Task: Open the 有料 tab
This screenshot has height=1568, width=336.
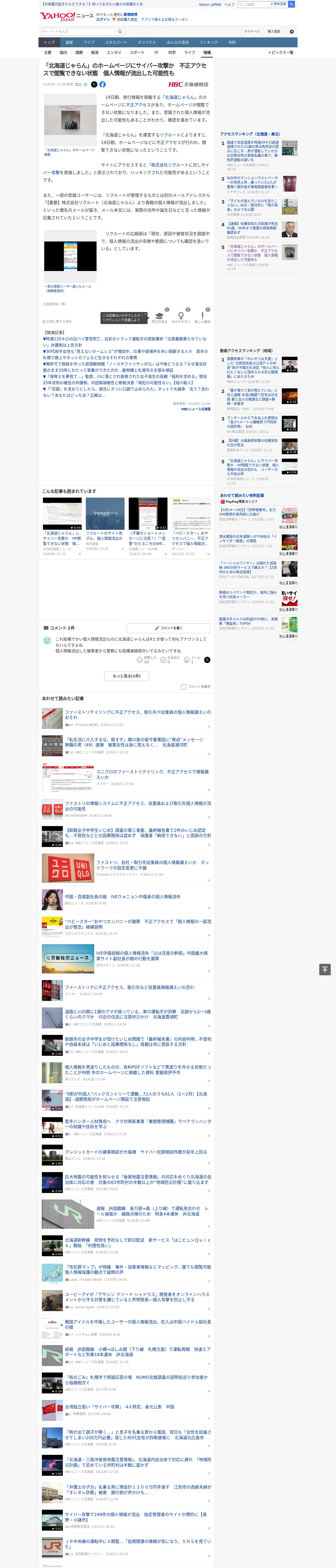Action: tap(232, 43)
